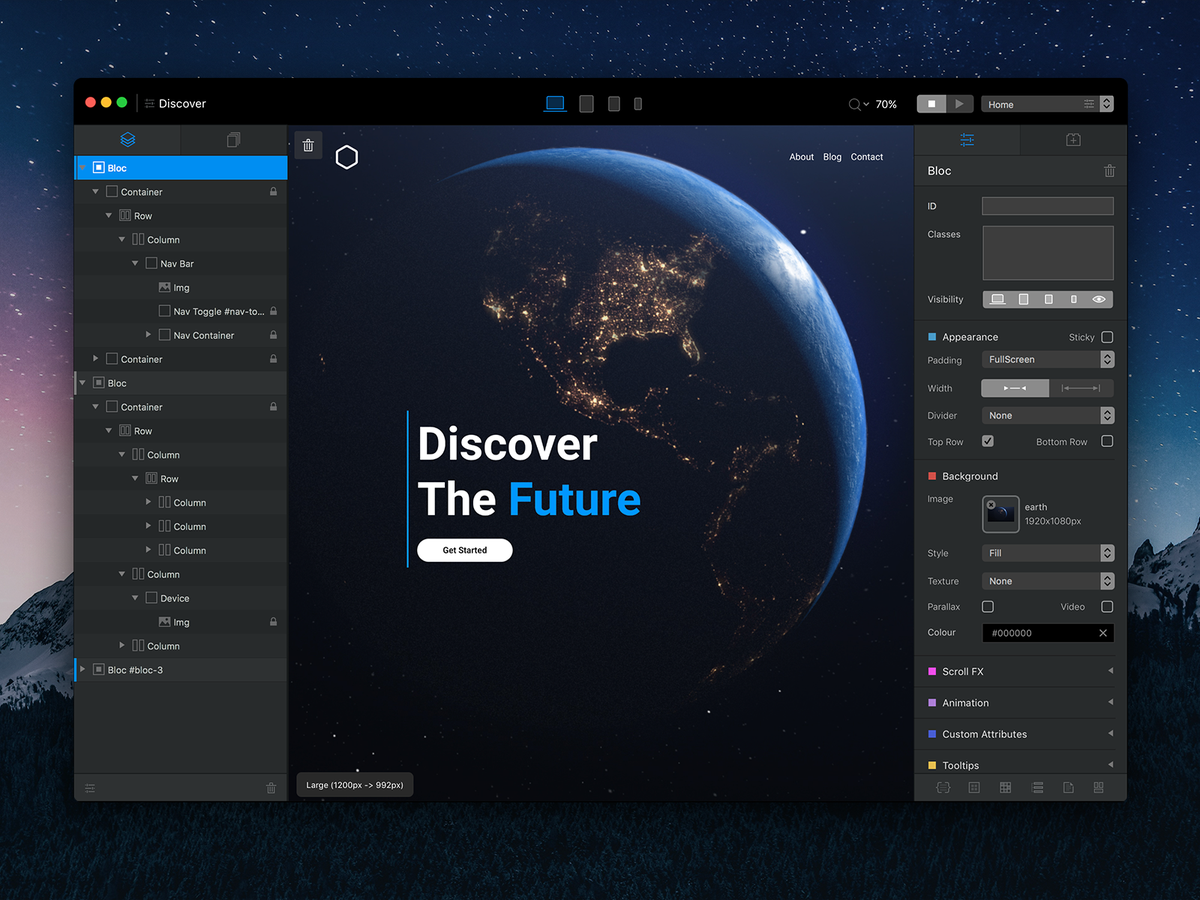Collapse the first Container in layer tree
The height and width of the screenshot is (900, 1200).
click(96, 192)
